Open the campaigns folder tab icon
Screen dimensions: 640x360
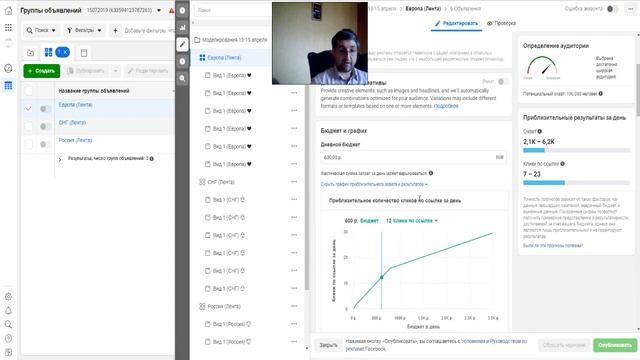pos(30,53)
